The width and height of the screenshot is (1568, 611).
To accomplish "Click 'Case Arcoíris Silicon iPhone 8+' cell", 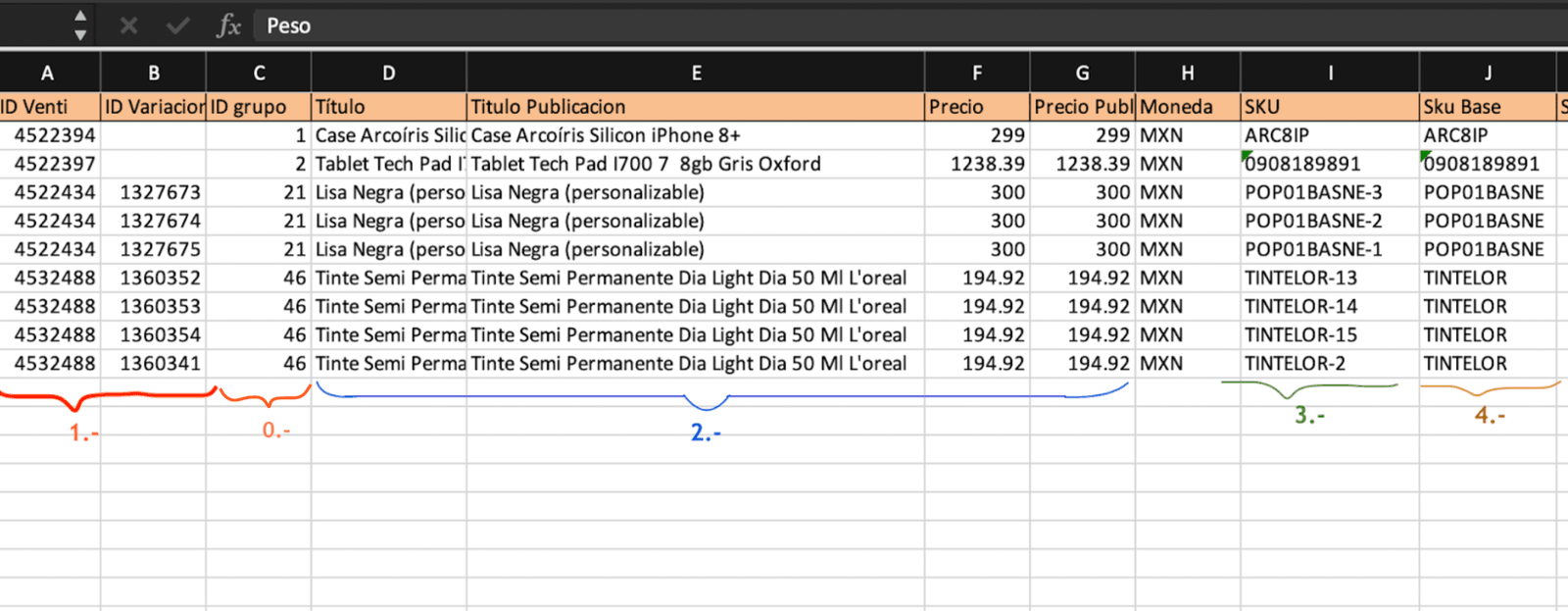I will pos(696,135).
